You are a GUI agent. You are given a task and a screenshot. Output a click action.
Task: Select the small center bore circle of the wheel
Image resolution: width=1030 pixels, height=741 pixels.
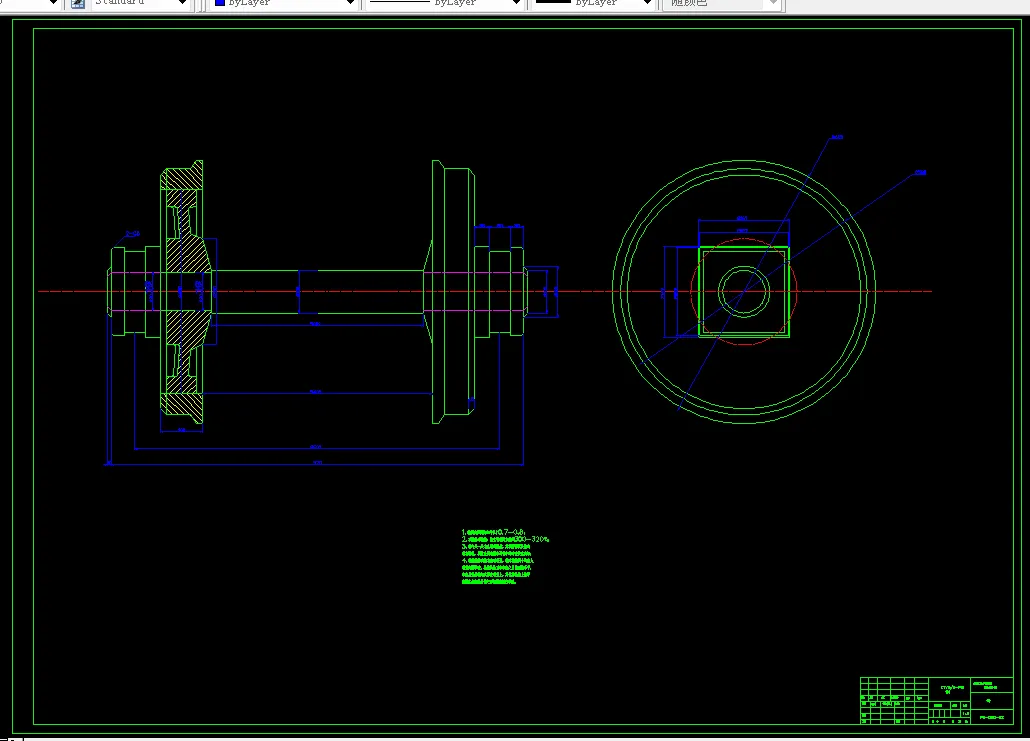[744, 291]
